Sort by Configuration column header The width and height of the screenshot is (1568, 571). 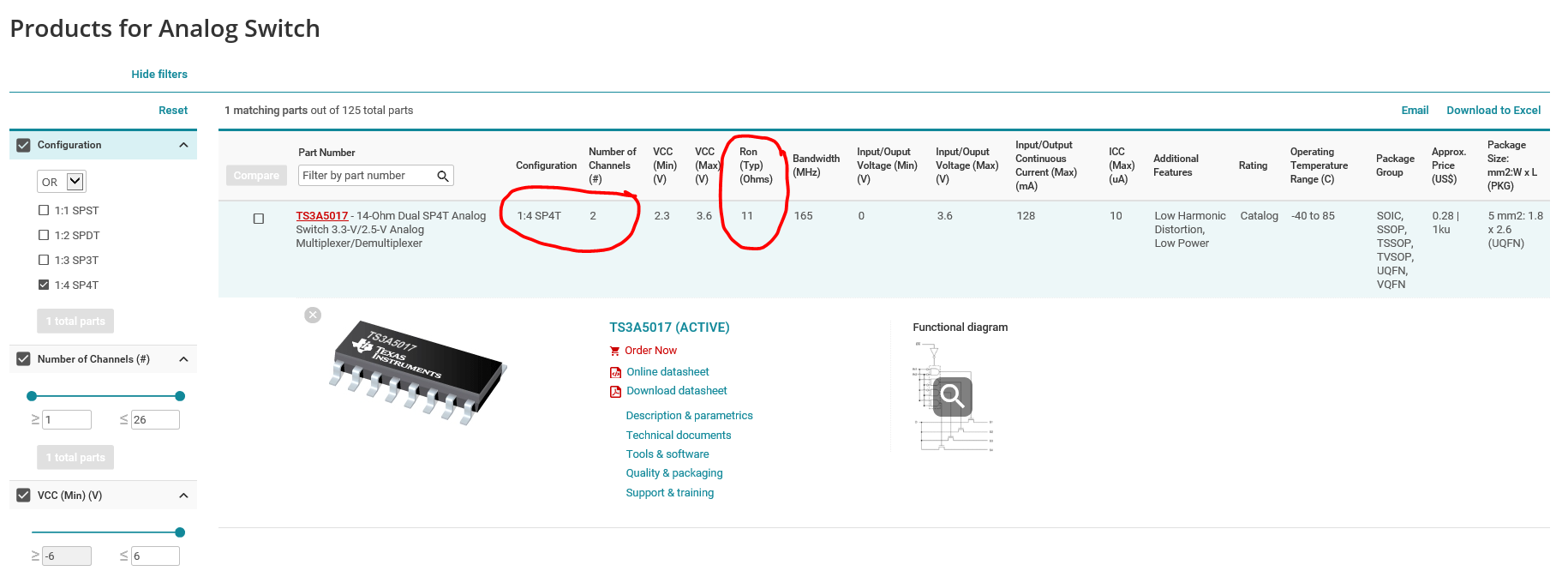tap(546, 165)
